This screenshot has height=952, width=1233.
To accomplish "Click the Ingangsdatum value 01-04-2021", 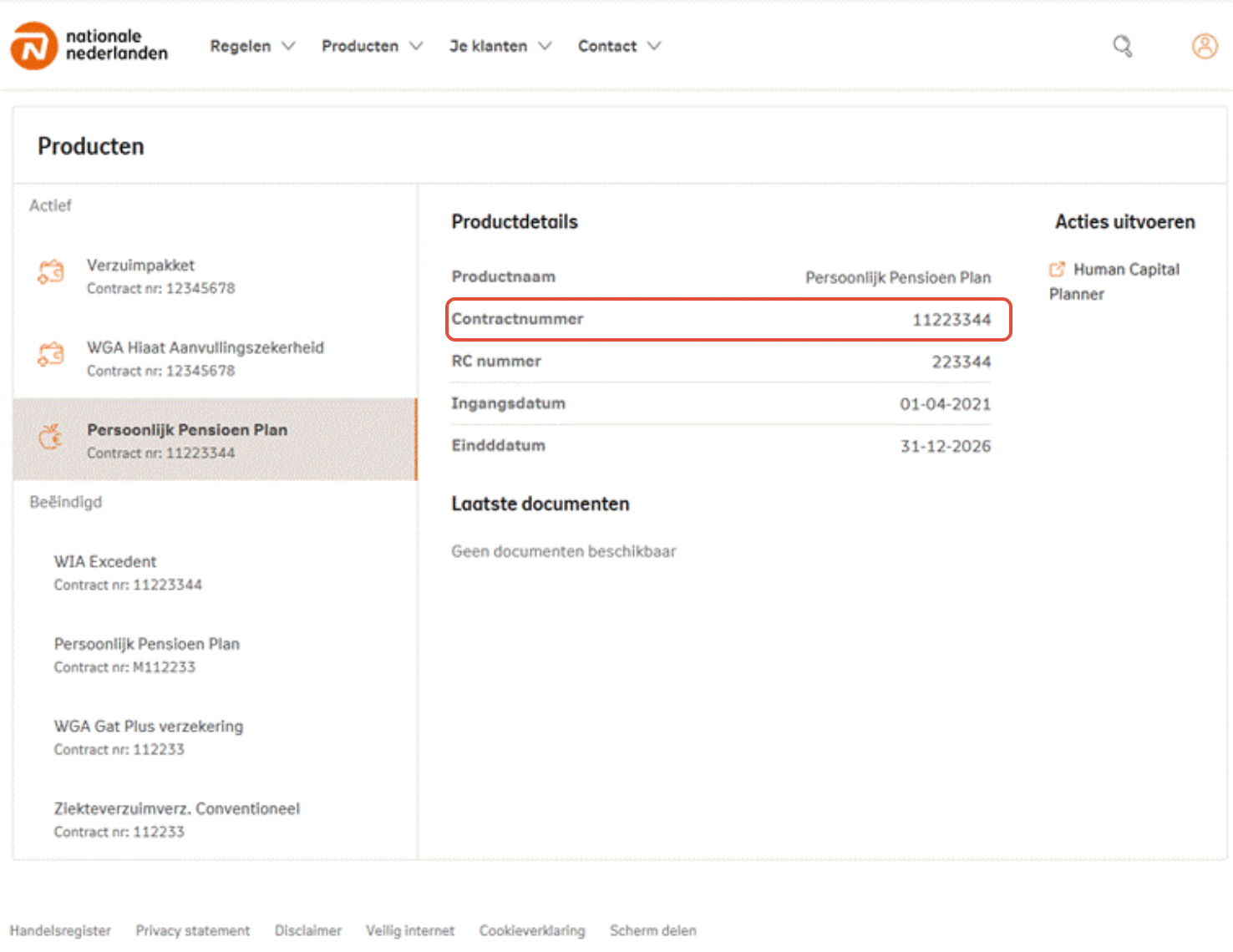I will tap(946, 404).
